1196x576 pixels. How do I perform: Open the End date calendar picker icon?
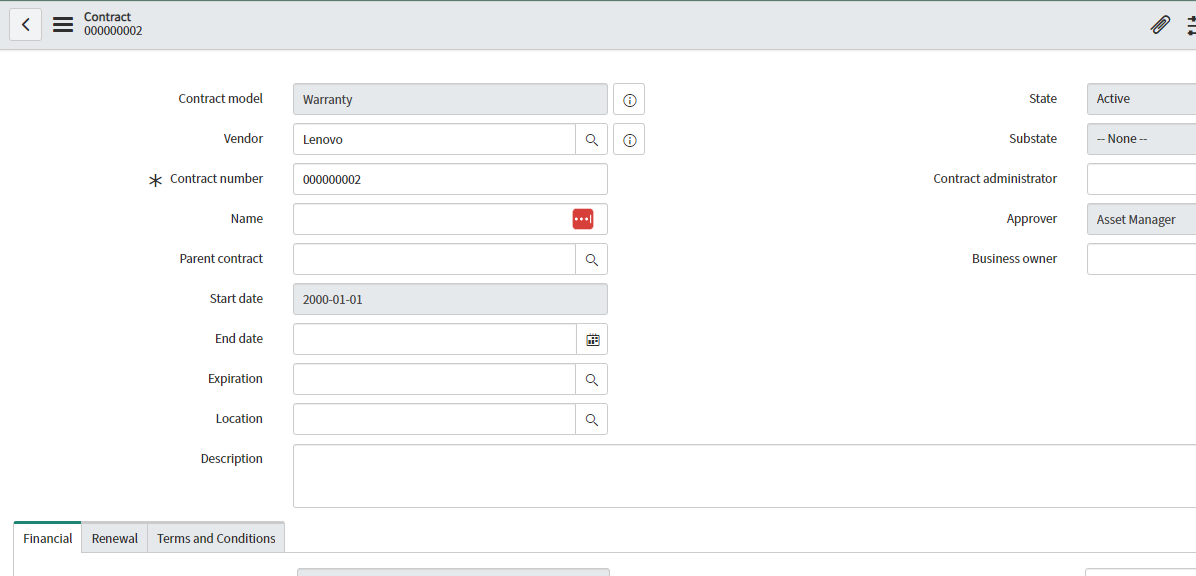click(592, 339)
